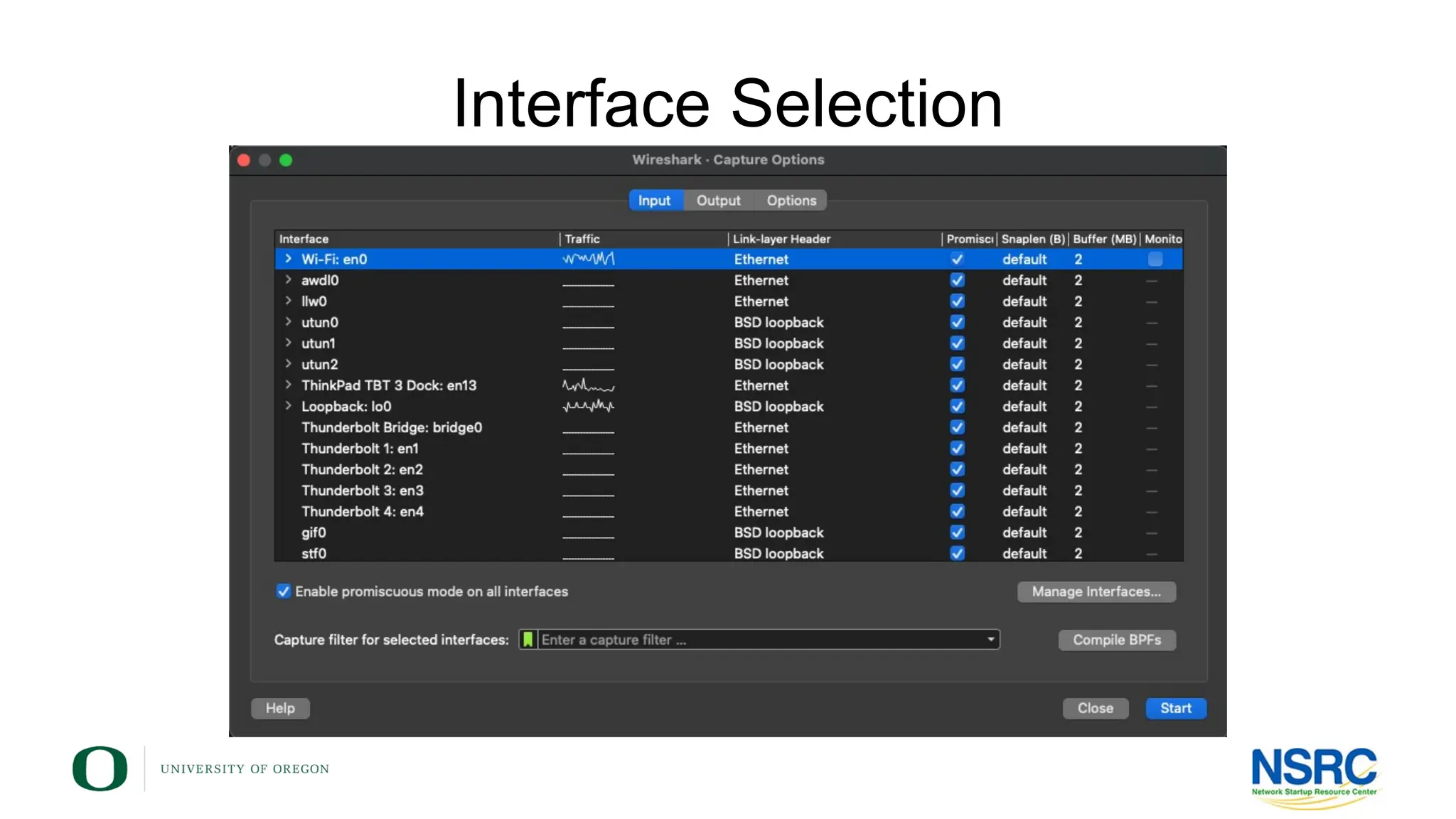Image resolution: width=1456 pixels, height=819 pixels.
Task: Open Help for capture options
Action: 280,708
